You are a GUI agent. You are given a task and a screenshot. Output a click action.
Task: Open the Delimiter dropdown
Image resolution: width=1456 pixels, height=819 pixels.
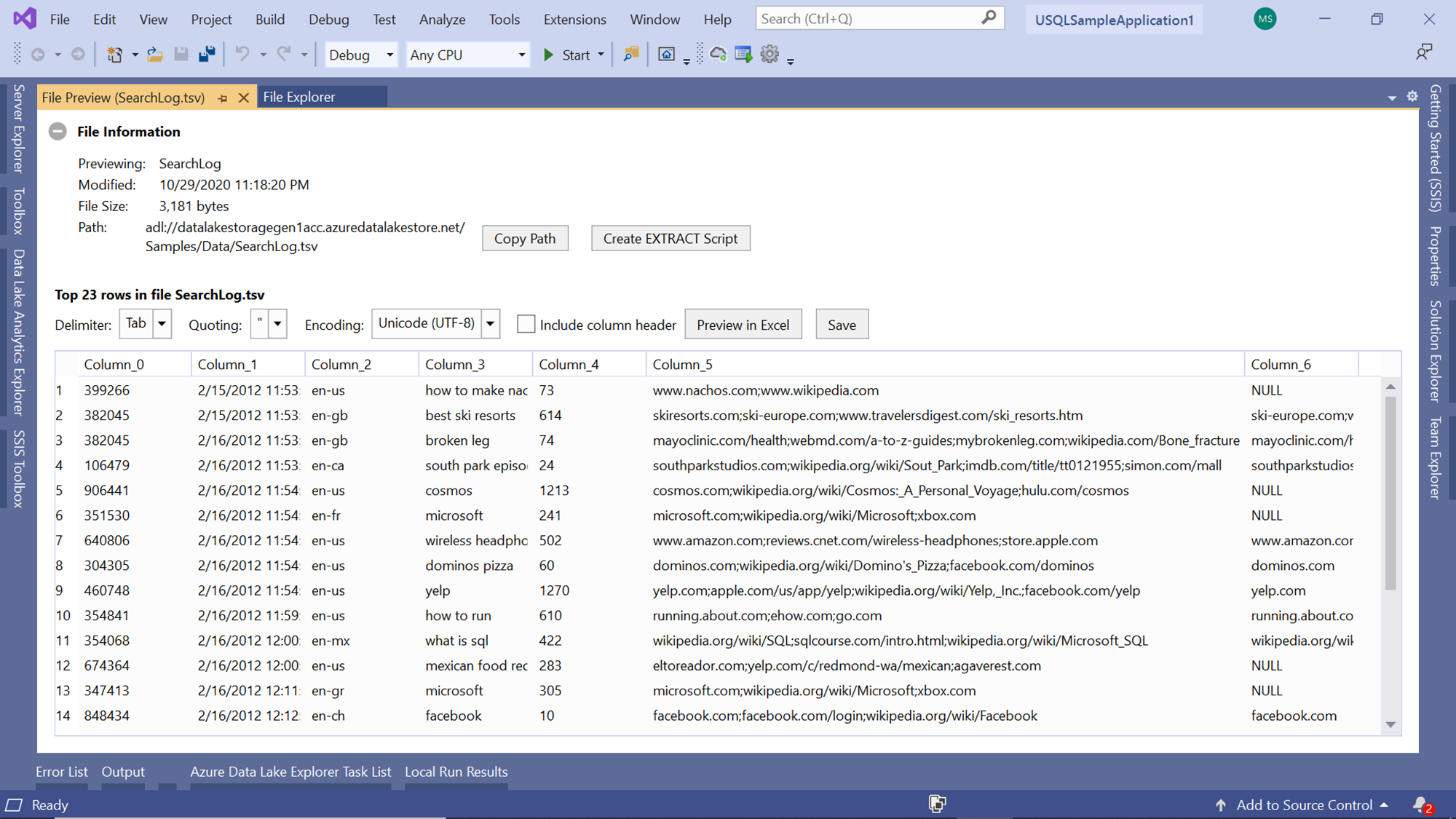pos(162,323)
